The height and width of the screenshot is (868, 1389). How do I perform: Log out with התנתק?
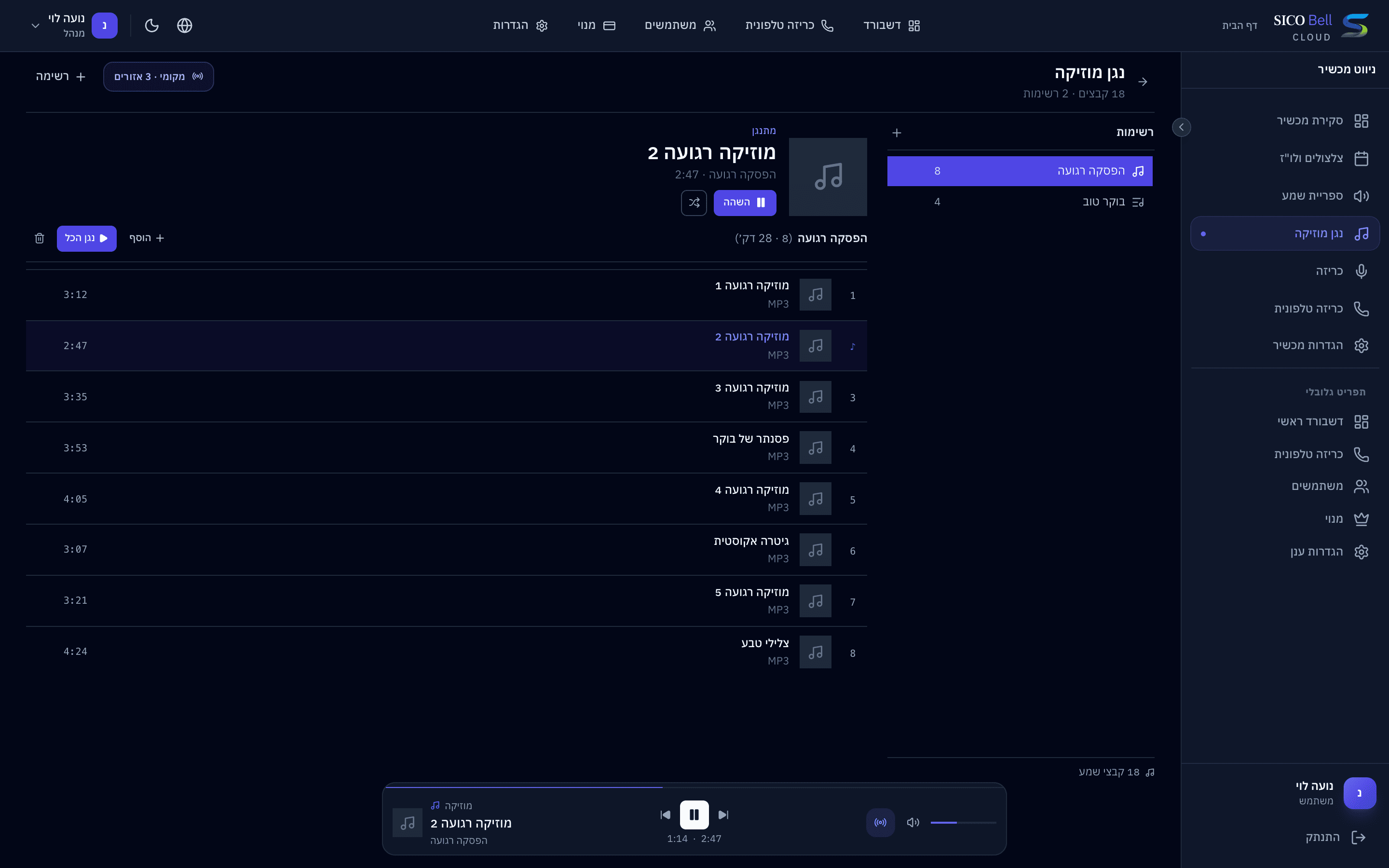tap(1335, 837)
